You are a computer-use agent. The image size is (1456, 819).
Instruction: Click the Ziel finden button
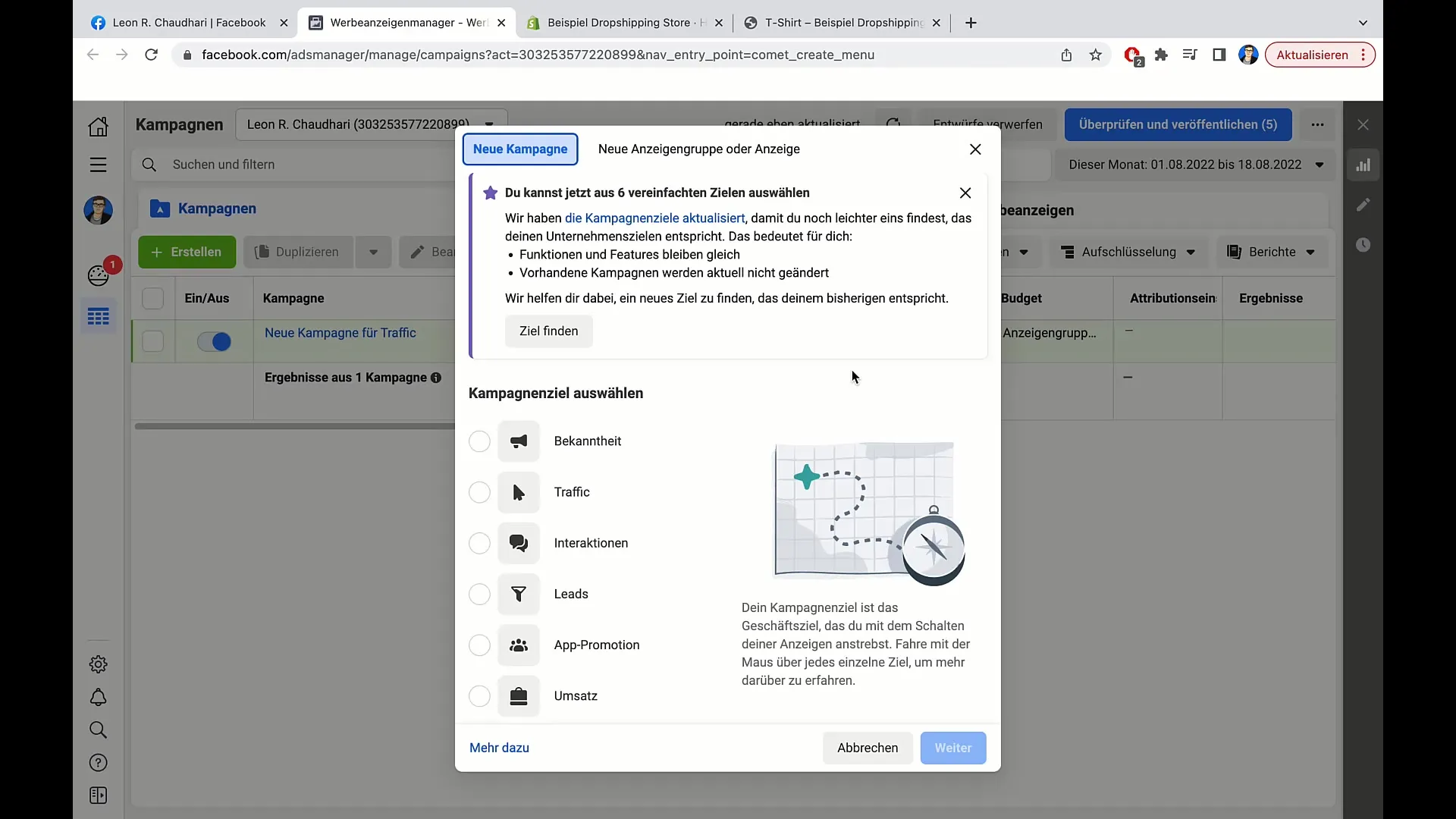548,331
